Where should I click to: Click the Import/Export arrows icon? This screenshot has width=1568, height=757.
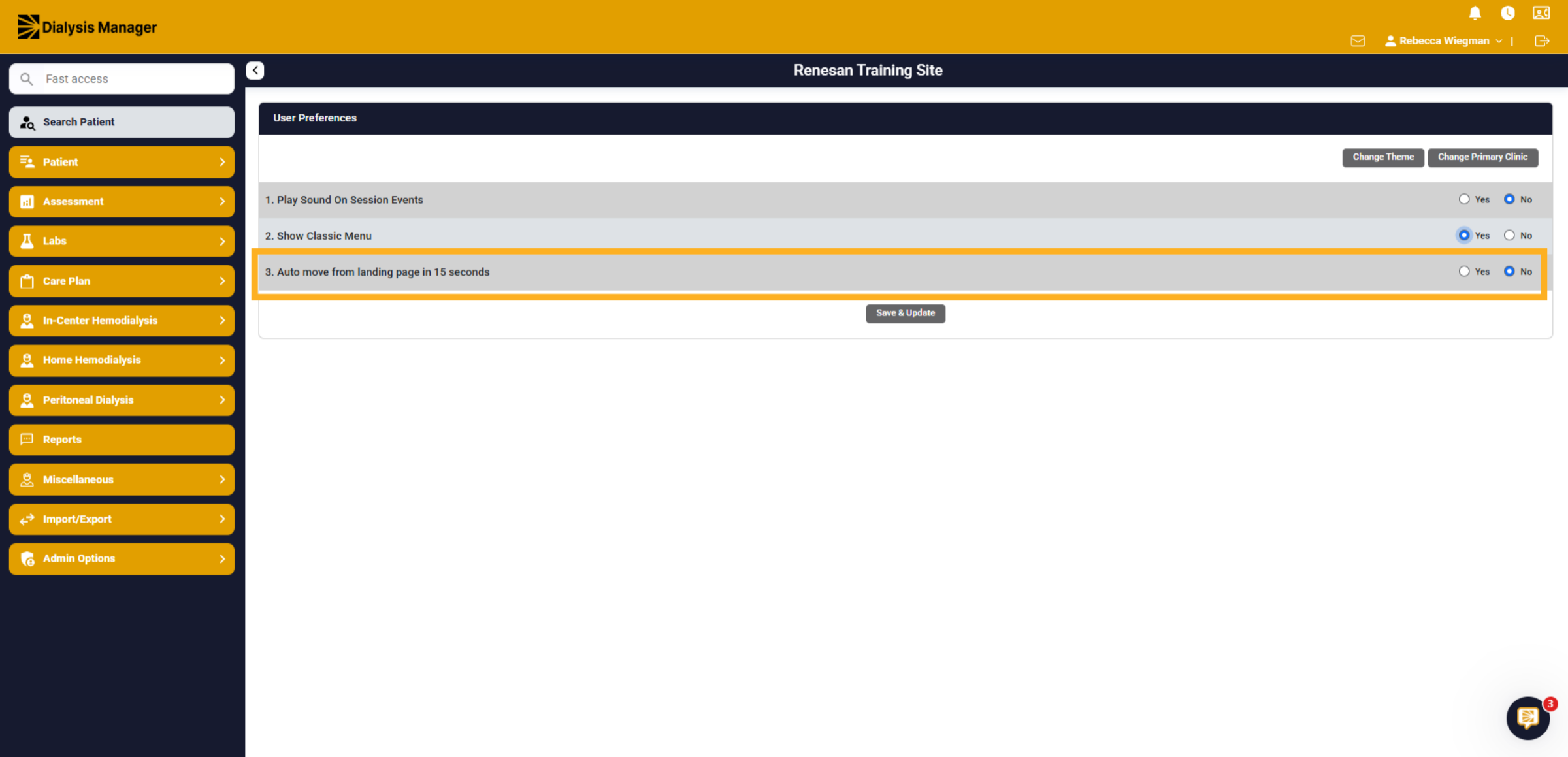(x=27, y=519)
